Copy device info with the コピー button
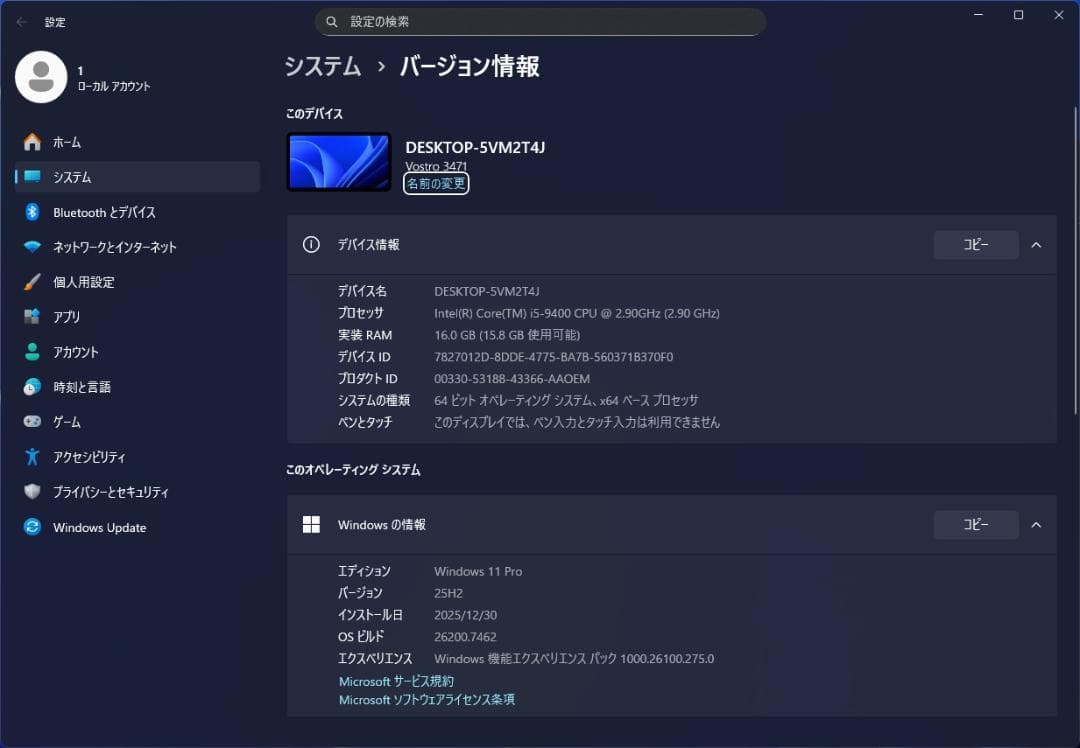 pos(975,245)
